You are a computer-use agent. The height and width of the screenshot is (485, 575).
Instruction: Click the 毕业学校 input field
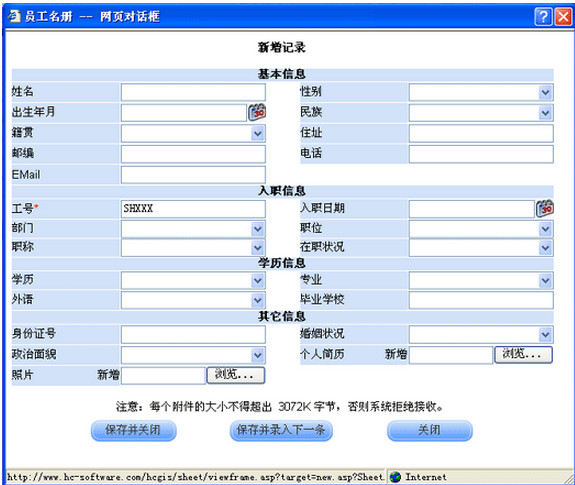[x=481, y=301]
